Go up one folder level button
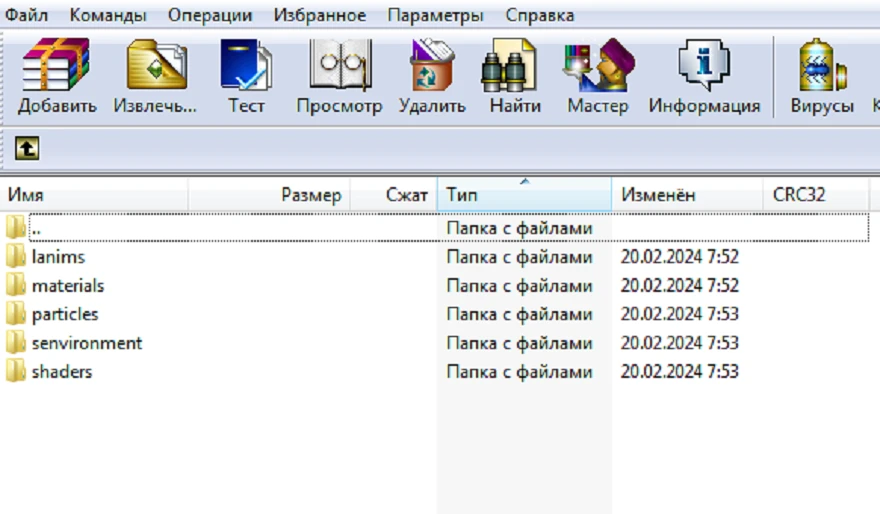 point(27,149)
